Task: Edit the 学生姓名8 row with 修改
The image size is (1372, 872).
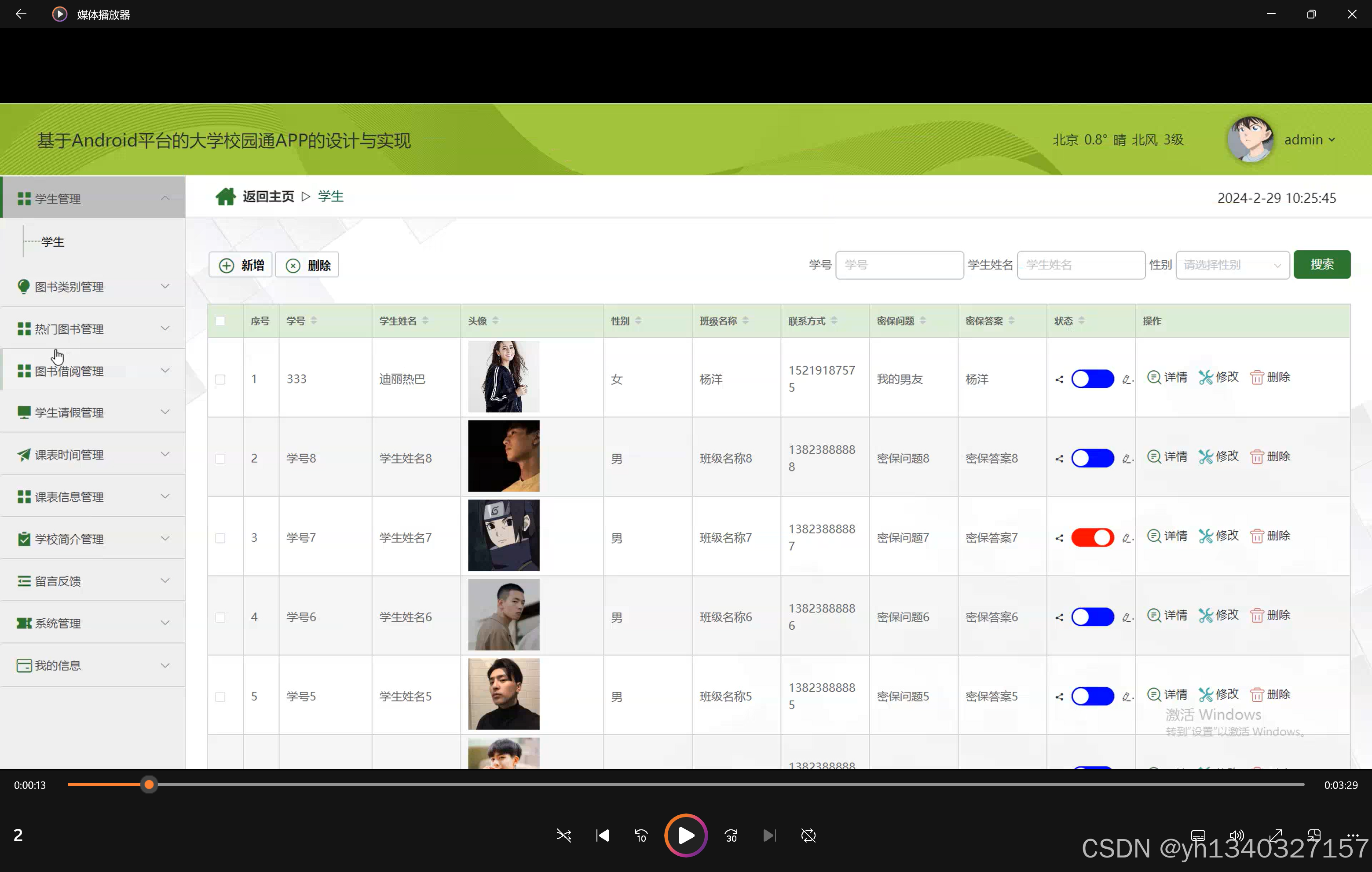Action: click(x=1219, y=456)
